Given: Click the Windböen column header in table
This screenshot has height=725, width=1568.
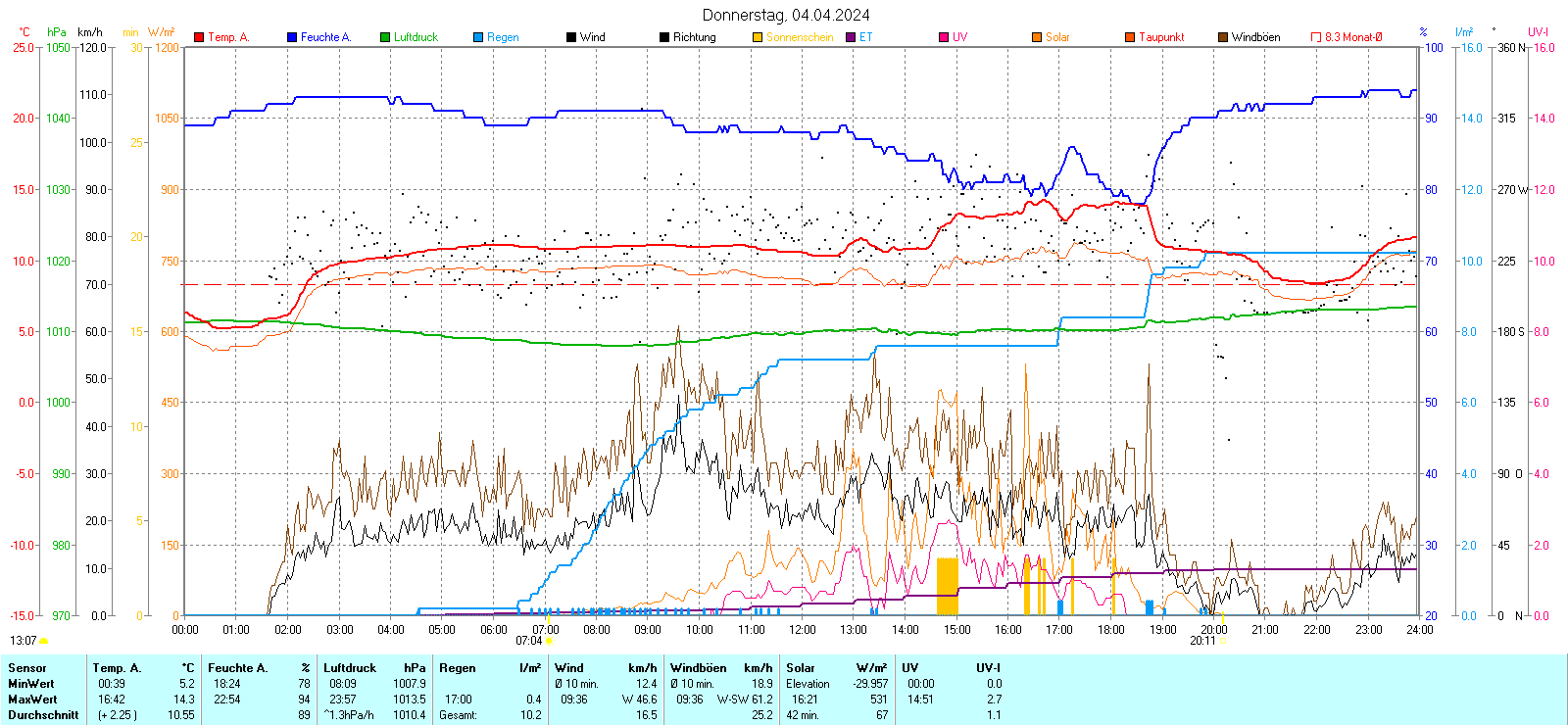Looking at the screenshot, I should 698,668.
